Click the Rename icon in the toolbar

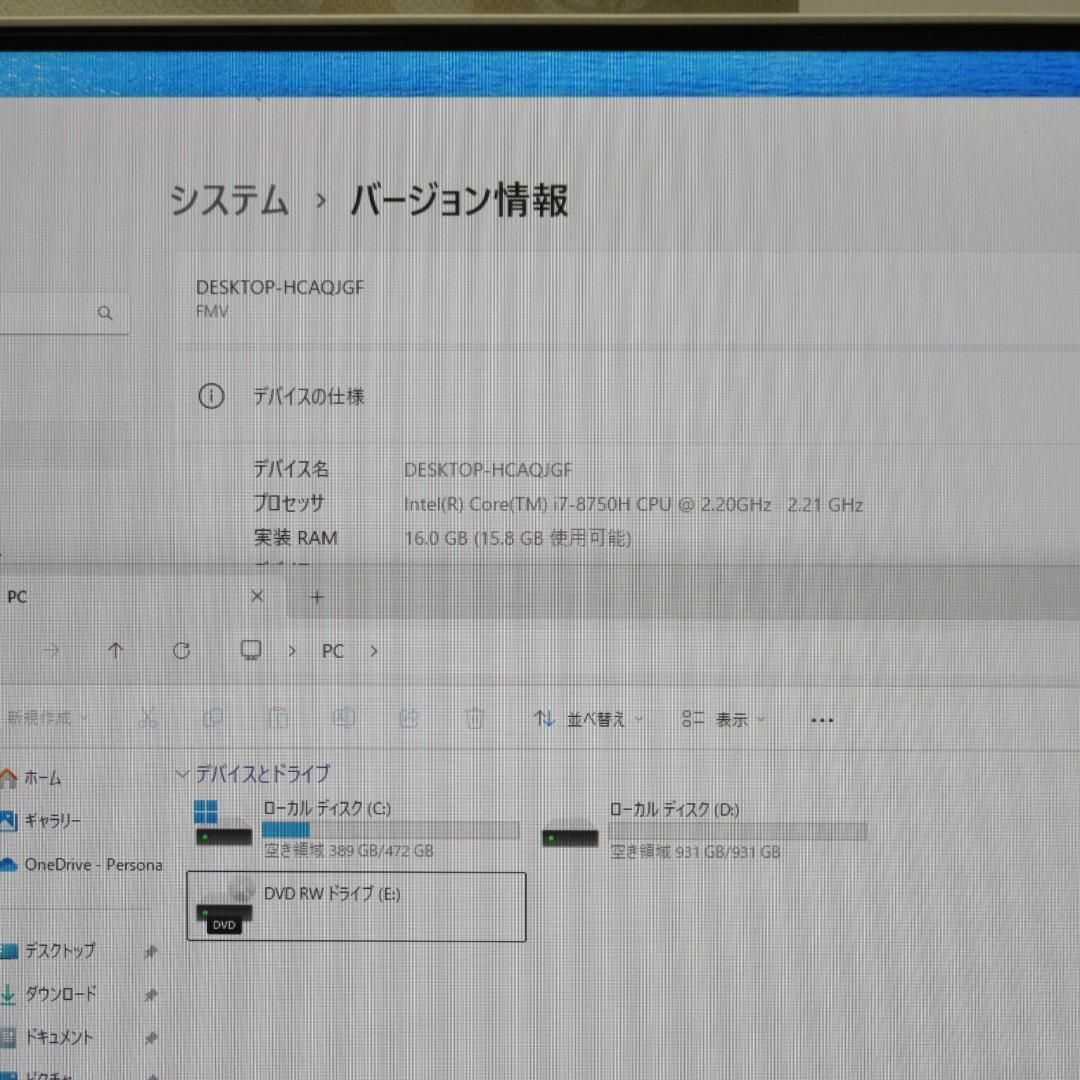[343, 718]
